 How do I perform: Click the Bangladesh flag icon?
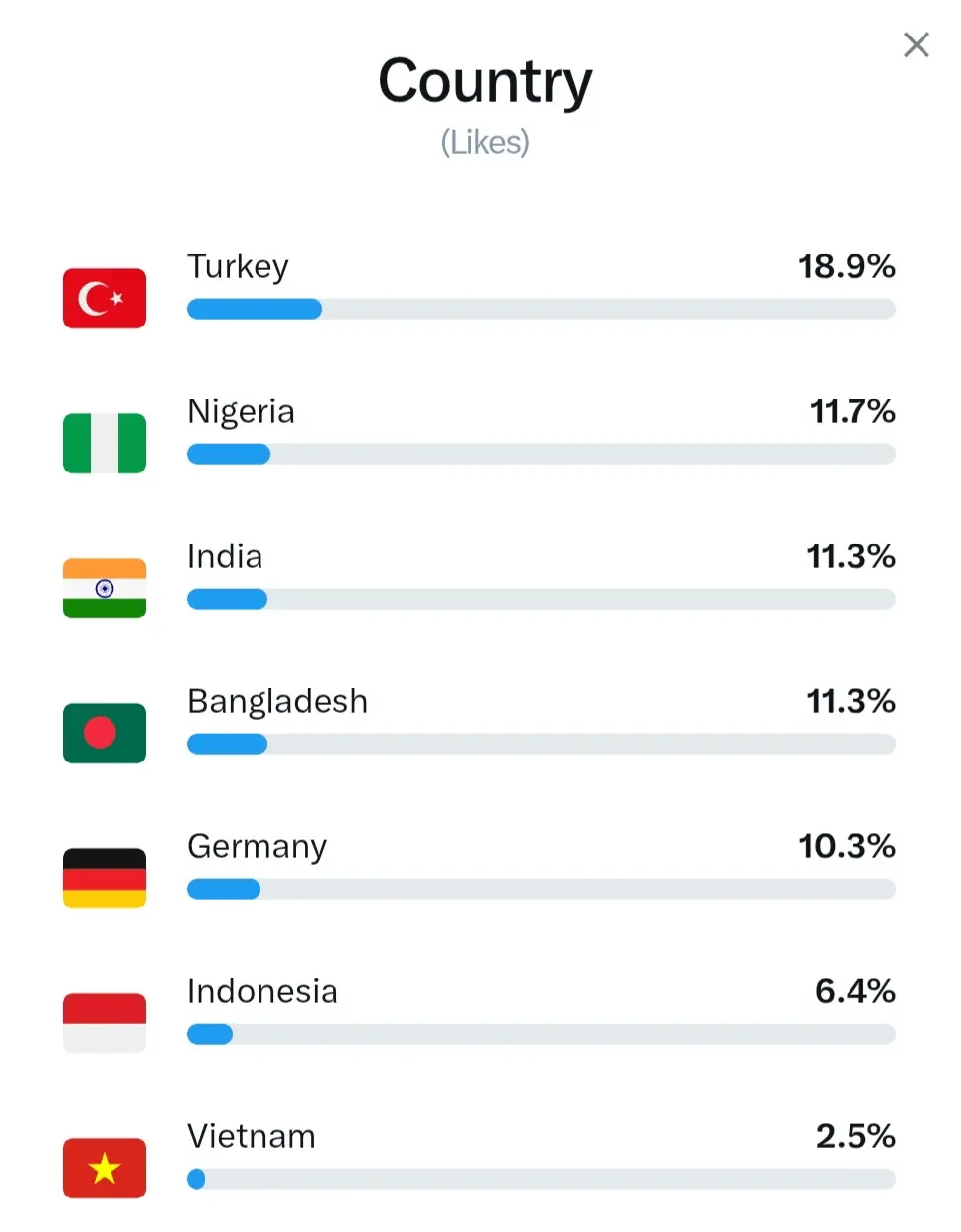click(x=105, y=733)
